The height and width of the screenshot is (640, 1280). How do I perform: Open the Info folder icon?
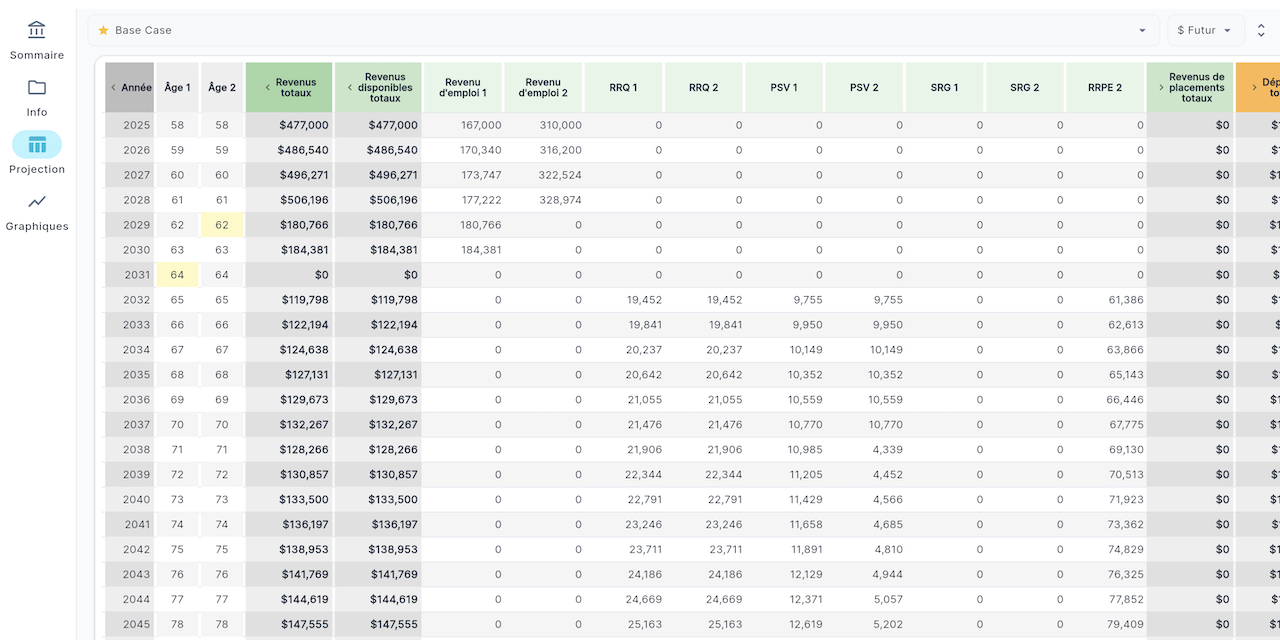point(37,87)
